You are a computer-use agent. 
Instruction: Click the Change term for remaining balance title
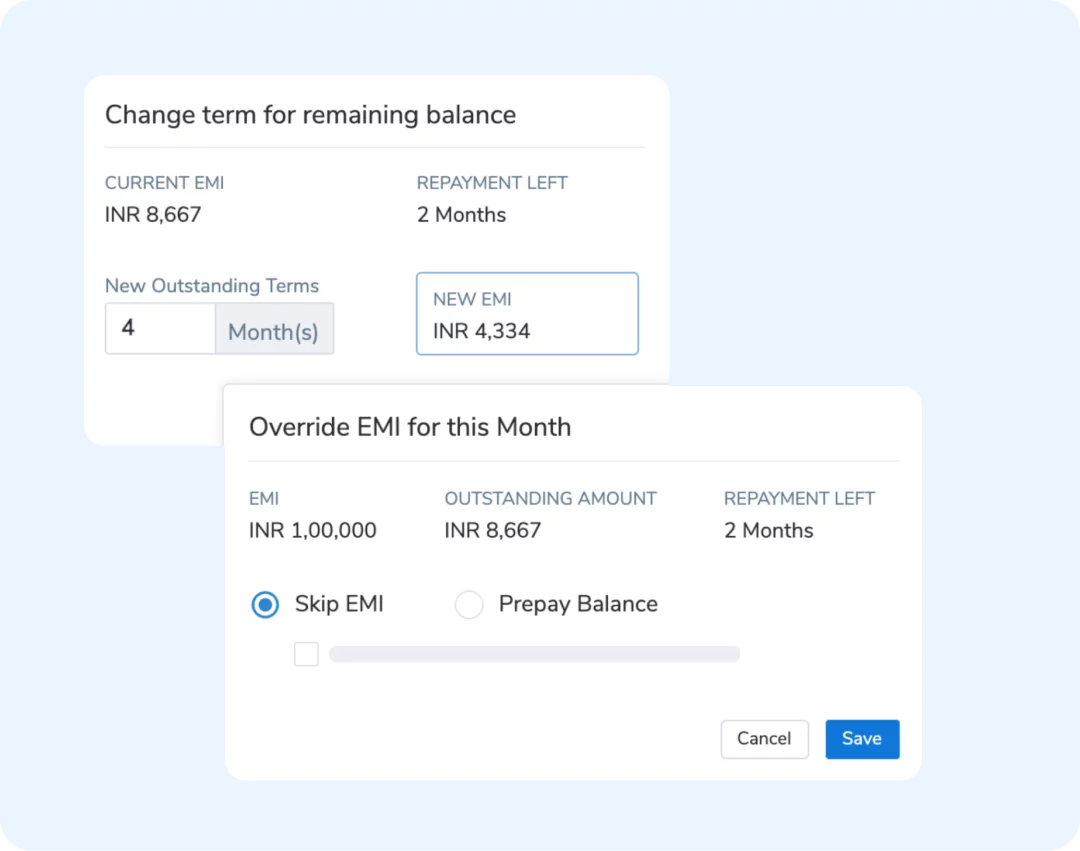pyautogui.click(x=310, y=114)
